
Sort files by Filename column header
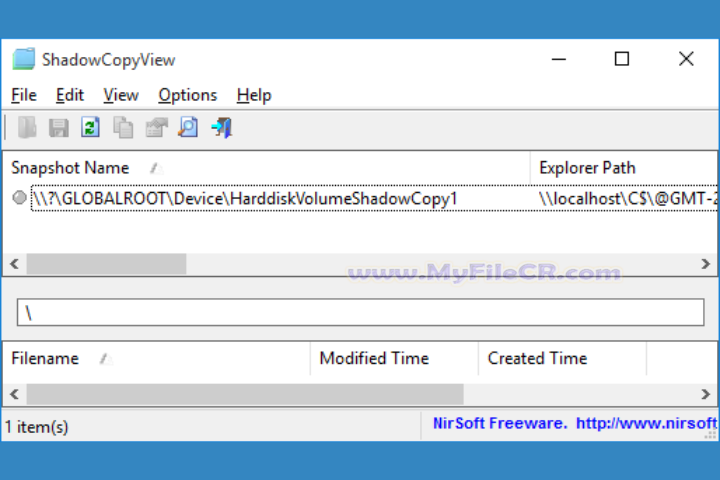click(x=157, y=358)
